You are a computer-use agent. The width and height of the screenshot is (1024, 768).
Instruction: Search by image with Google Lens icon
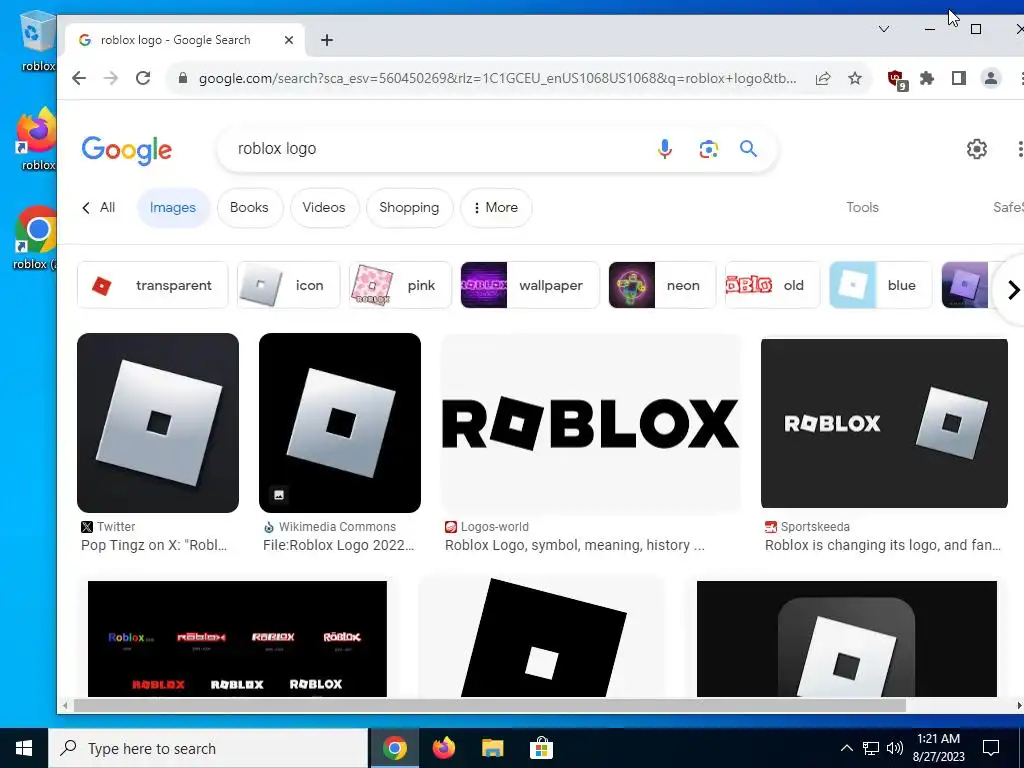click(x=709, y=149)
